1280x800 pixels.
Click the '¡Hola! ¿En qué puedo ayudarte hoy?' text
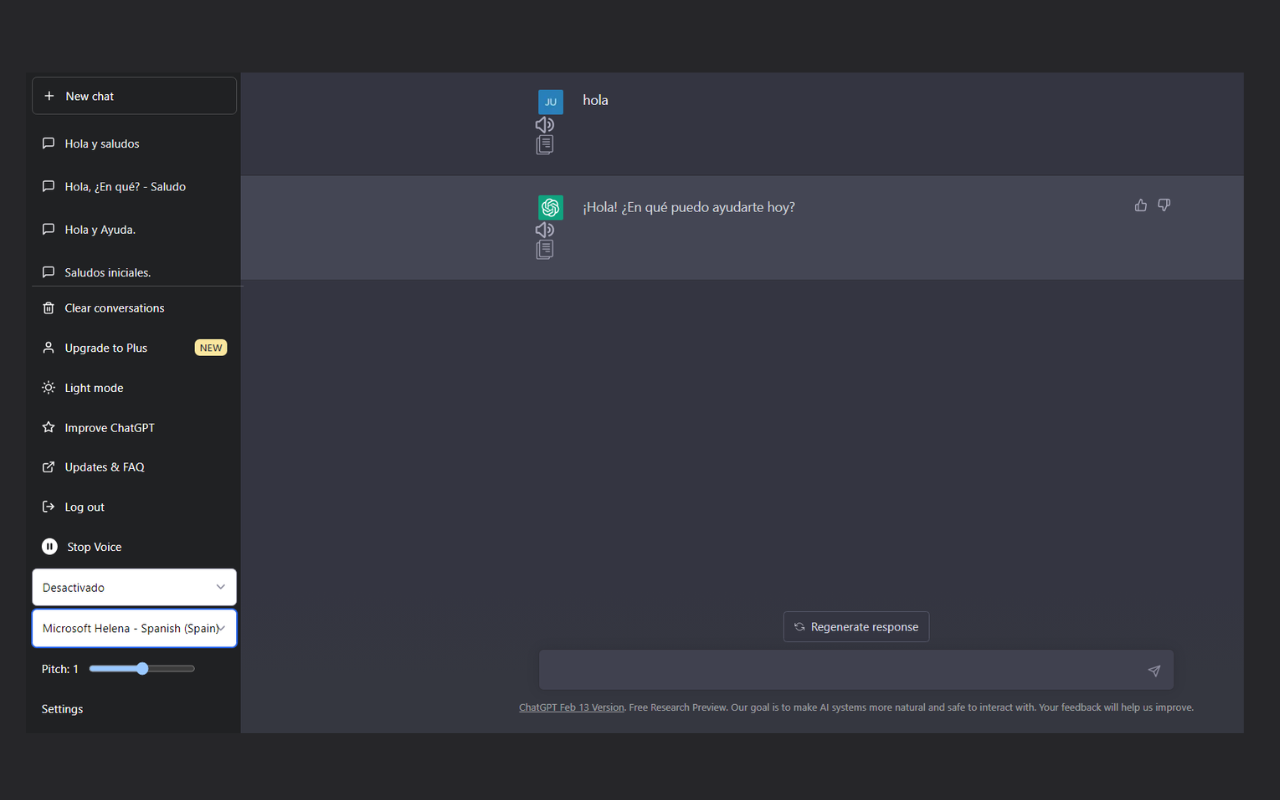pyautogui.click(x=689, y=207)
